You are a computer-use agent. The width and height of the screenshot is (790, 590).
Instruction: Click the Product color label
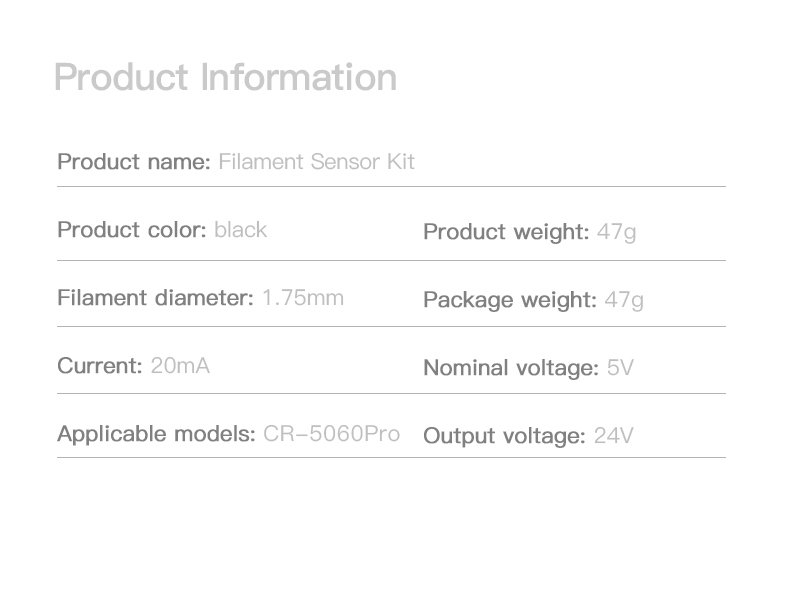coord(132,230)
